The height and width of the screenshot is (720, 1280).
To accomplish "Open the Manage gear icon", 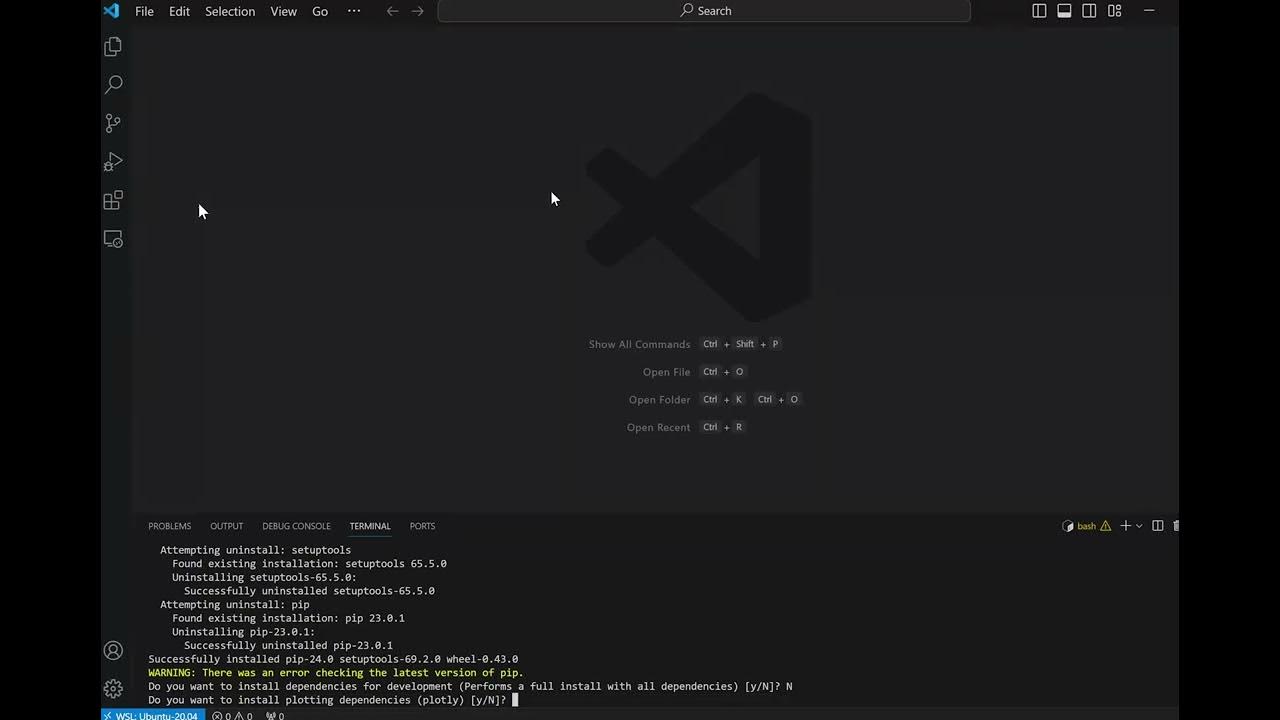I will 113,689.
